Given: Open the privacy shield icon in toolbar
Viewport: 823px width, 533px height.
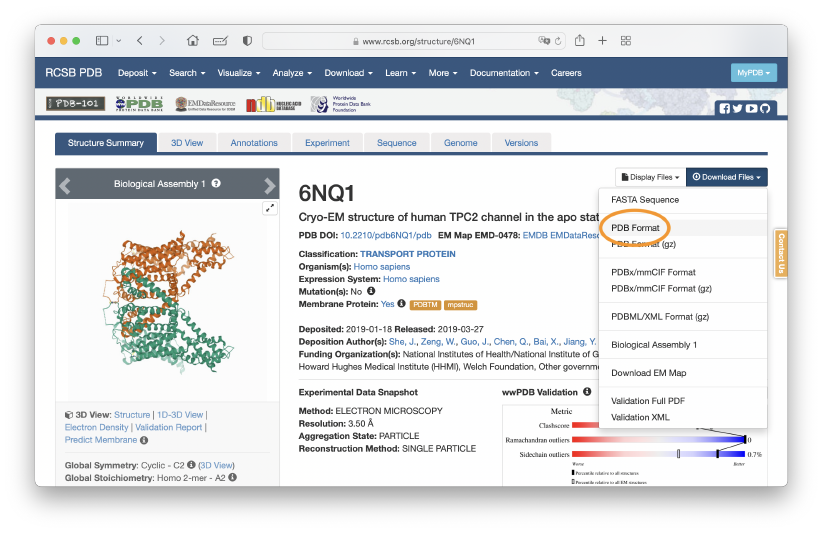Looking at the screenshot, I should coord(247,40).
